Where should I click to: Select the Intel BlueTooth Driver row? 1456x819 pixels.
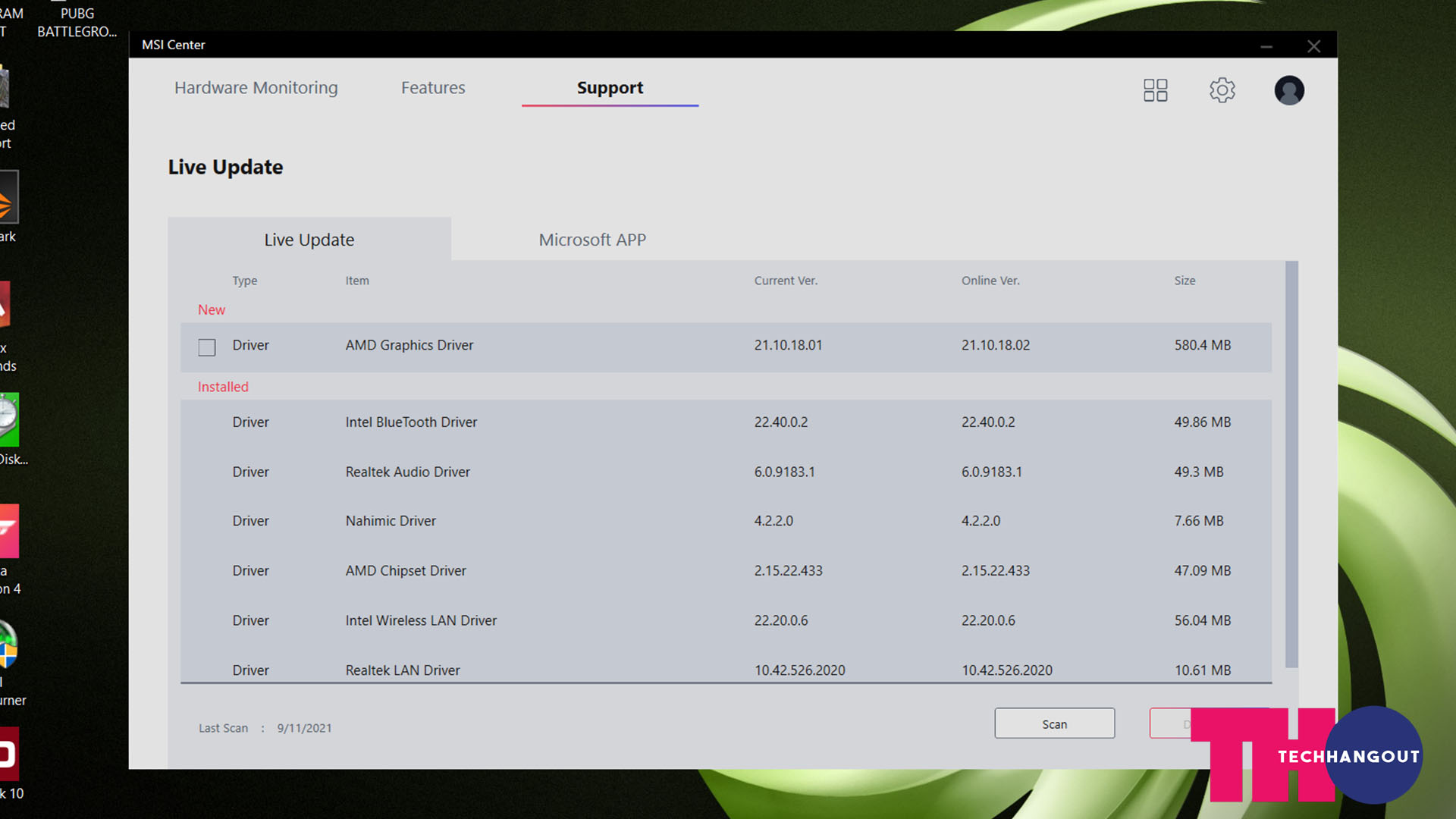pos(726,422)
